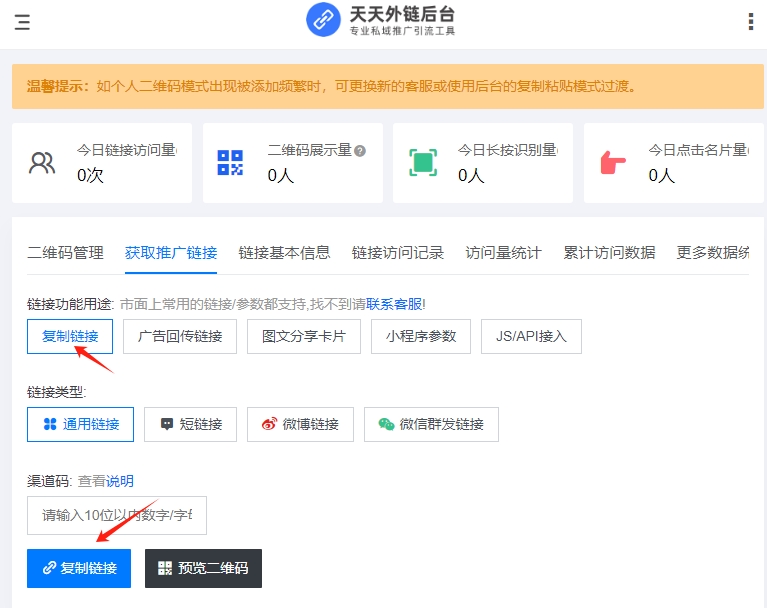This screenshot has width=767, height=608.
Task: Select the 微博链接 link type
Action: 300,424
